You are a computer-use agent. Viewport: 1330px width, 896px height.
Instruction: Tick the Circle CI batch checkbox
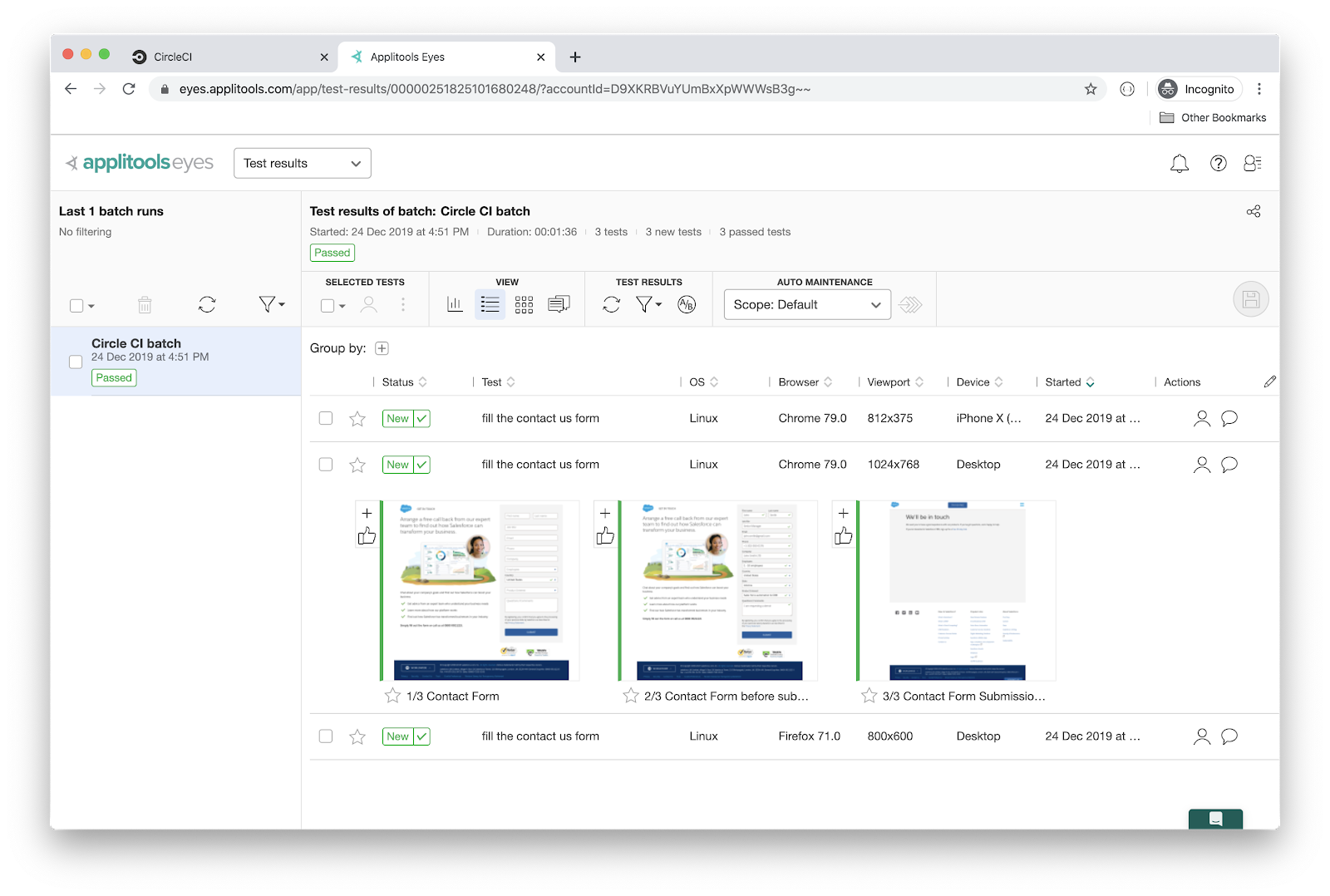coord(76,362)
